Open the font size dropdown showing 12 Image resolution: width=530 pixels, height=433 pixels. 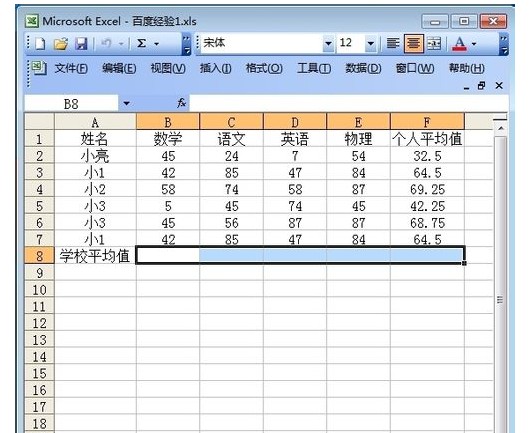(371, 43)
